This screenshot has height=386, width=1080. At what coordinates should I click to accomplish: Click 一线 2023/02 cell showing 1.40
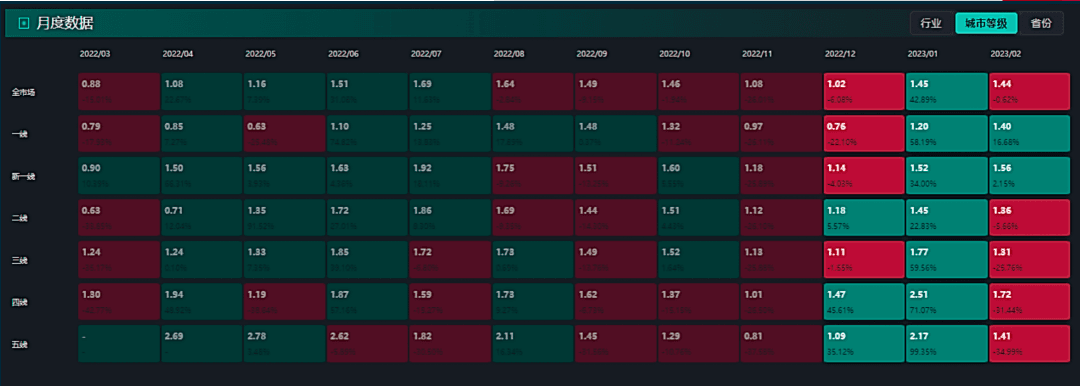pos(1029,134)
